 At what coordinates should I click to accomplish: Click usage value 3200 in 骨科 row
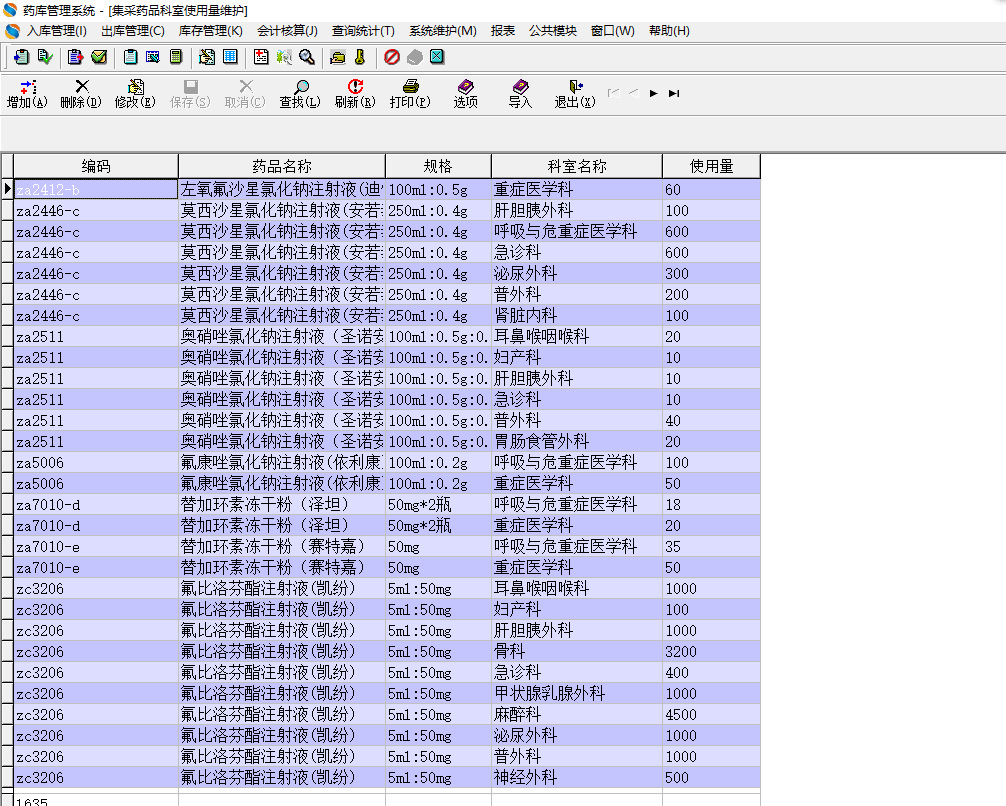[x=712, y=651]
